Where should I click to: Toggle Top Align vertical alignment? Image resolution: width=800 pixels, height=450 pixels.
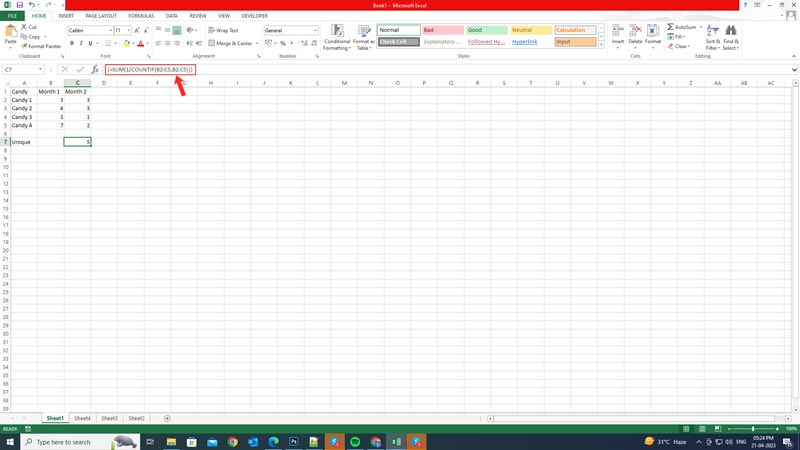[158, 31]
